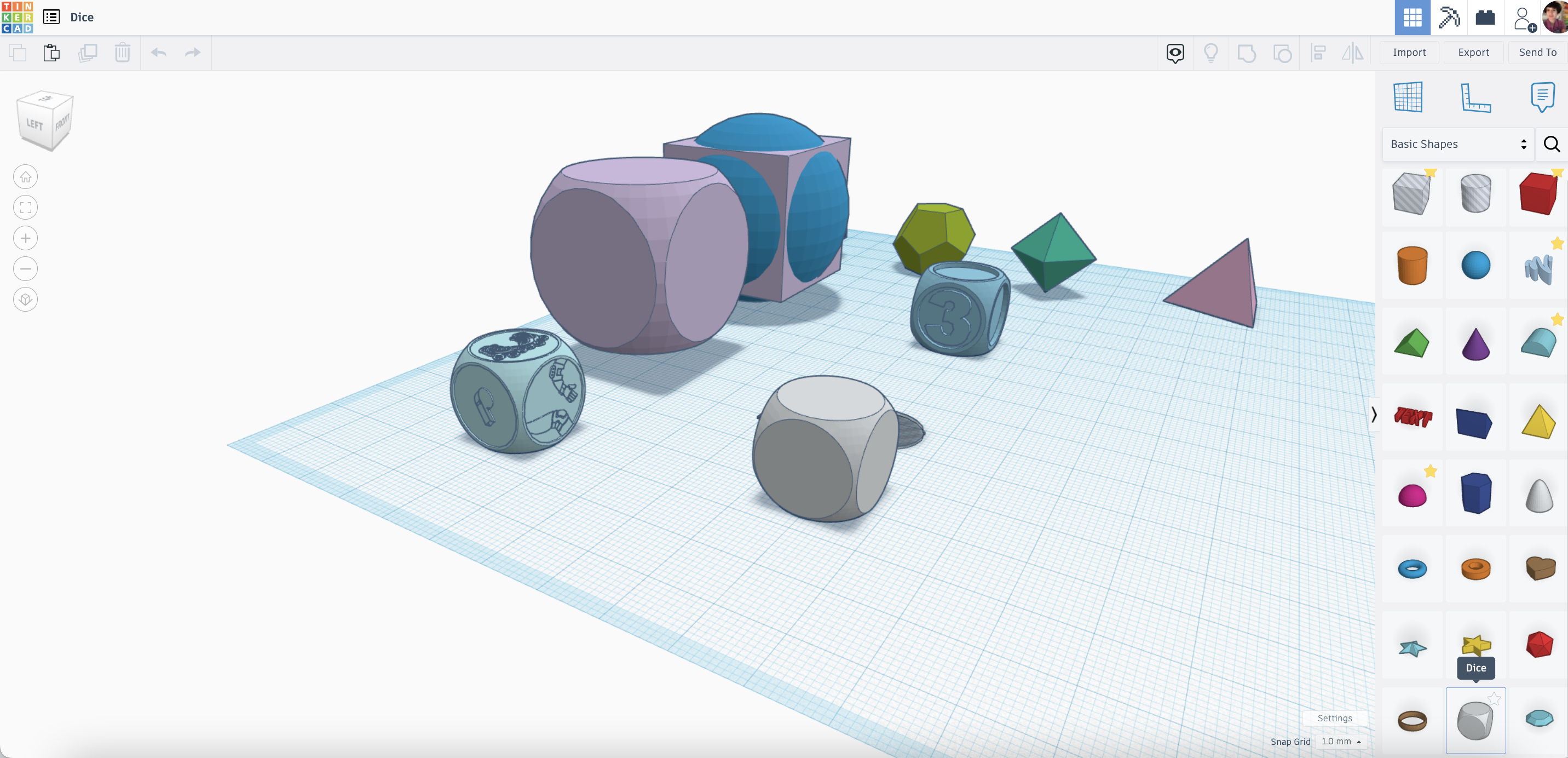The width and height of the screenshot is (1568, 758).
Task: Open the Snap Grid 1.0 mm dropdown
Action: pyautogui.click(x=1341, y=742)
